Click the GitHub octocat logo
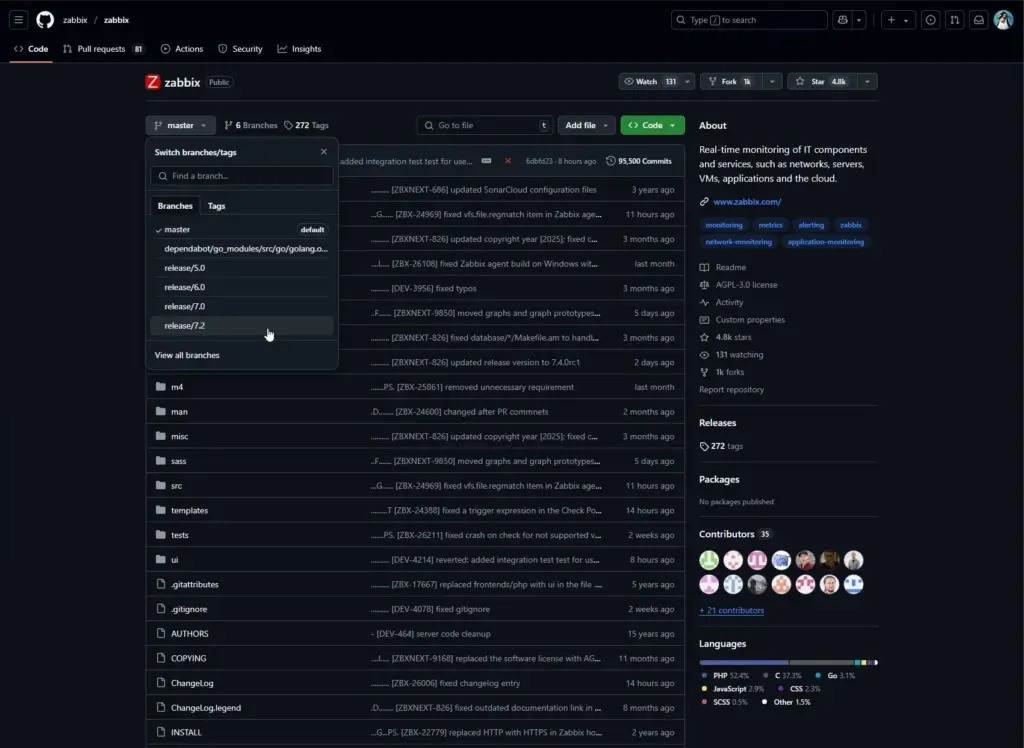 point(45,20)
